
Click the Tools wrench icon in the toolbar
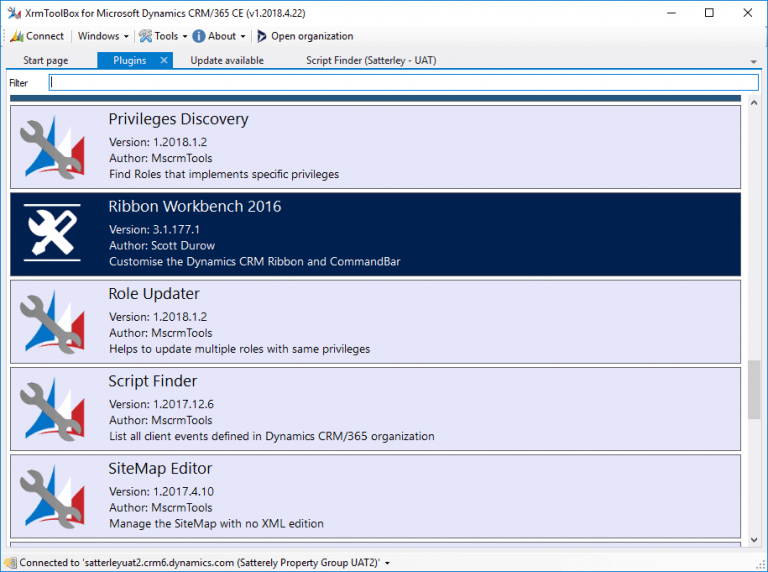[145, 36]
